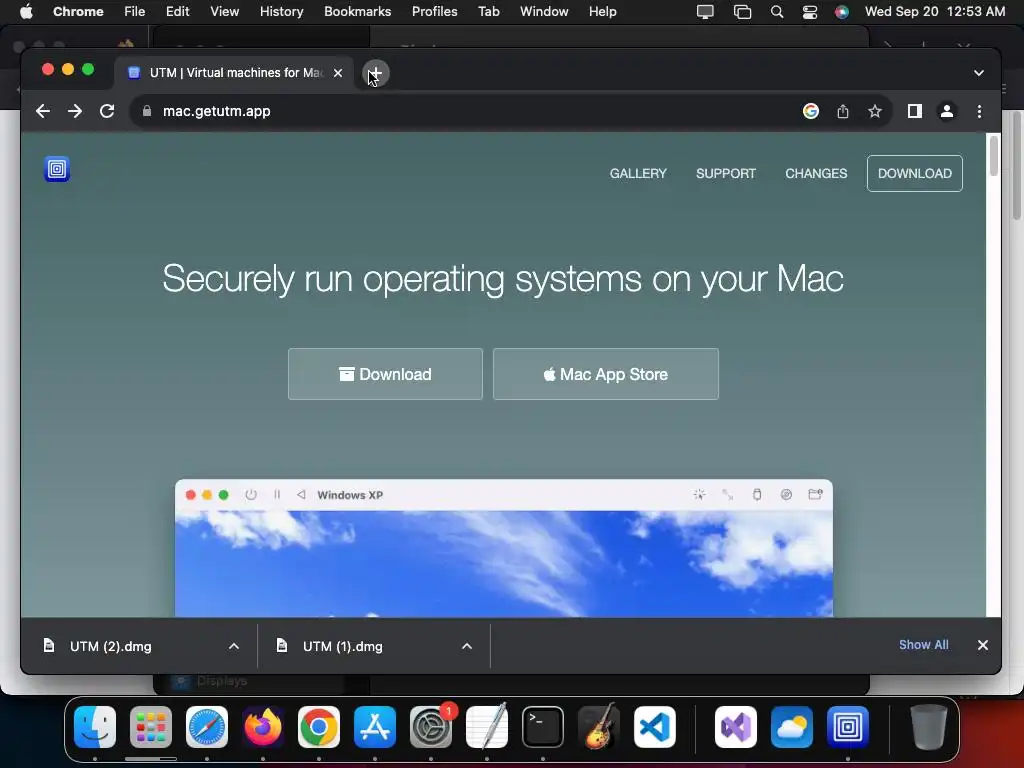This screenshot has width=1024, height=768.
Task: Expand options for UTM (1).dmg
Action: [x=467, y=647]
